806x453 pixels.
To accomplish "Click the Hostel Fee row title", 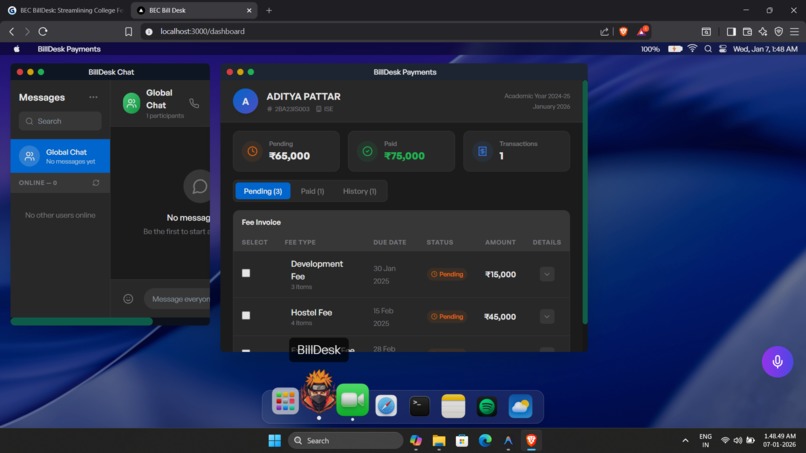I will [312, 313].
